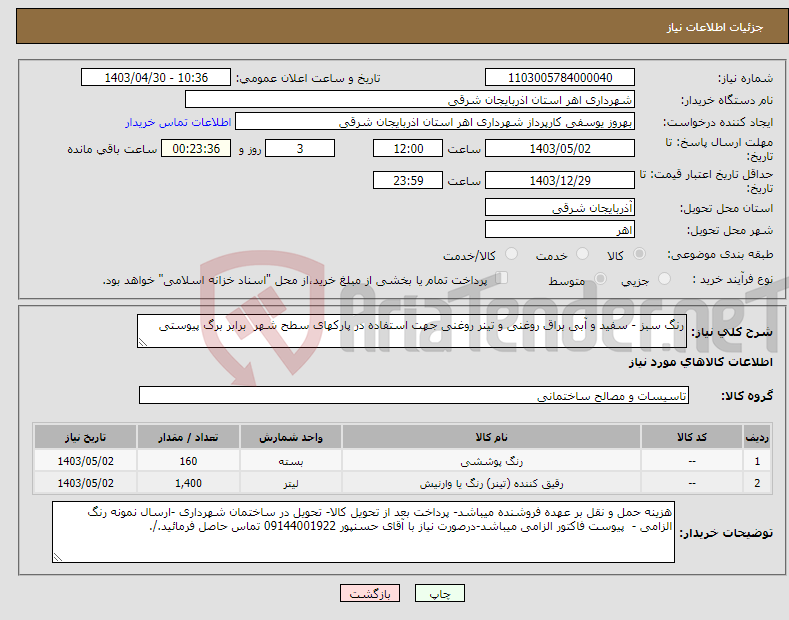Click the کد کالا column header
The height and width of the screenshot is (620, 789).
(692, 437)
